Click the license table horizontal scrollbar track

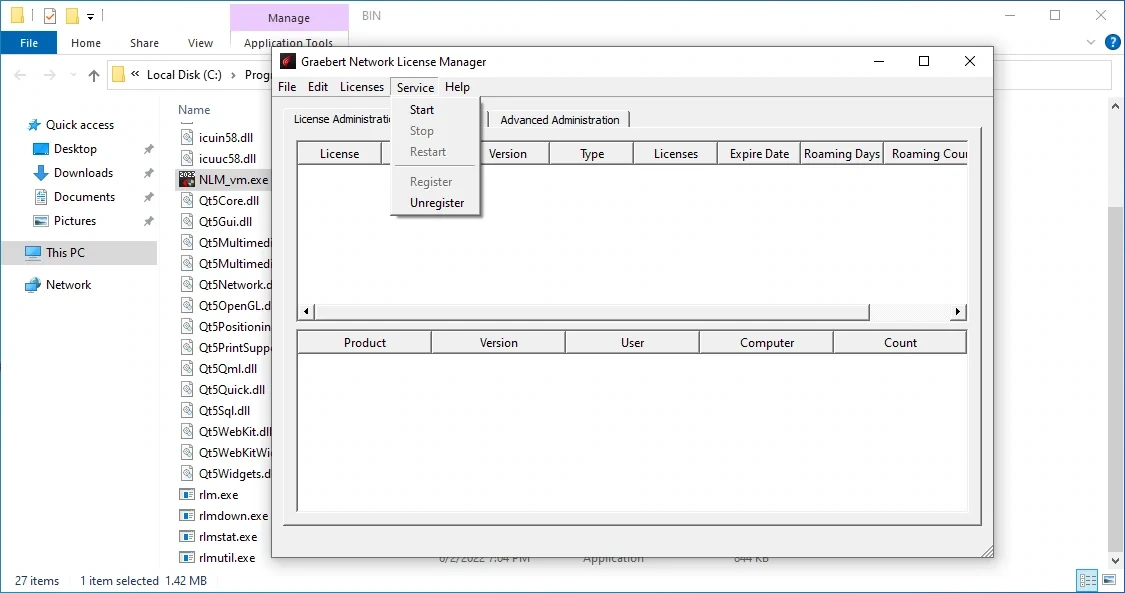pyautogui.click(x=909, y=312)
